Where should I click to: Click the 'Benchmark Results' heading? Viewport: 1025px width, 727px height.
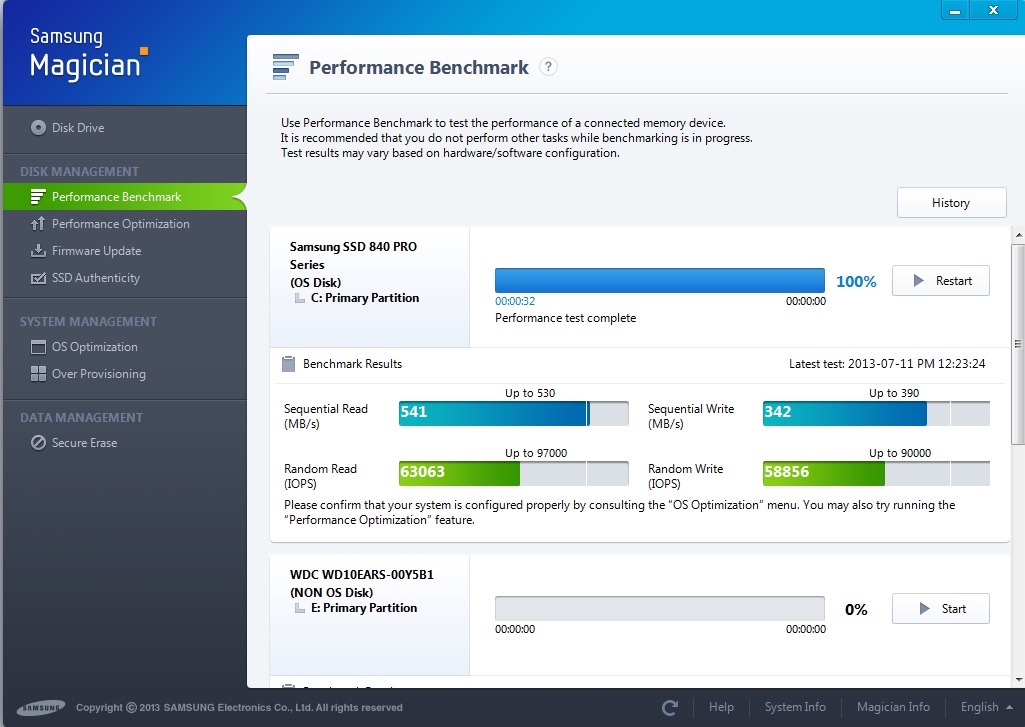[352, 364]
